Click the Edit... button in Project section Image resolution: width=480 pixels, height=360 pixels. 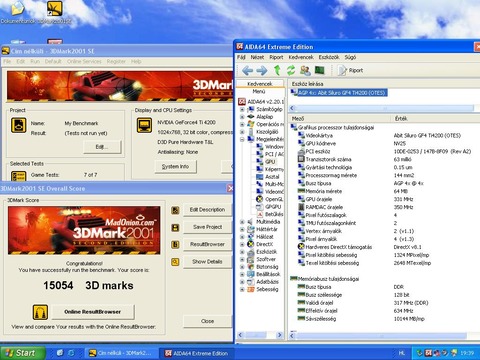102,147
